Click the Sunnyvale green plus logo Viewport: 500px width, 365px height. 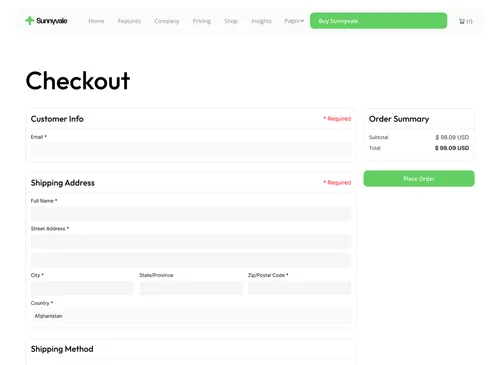coord(30,21)
